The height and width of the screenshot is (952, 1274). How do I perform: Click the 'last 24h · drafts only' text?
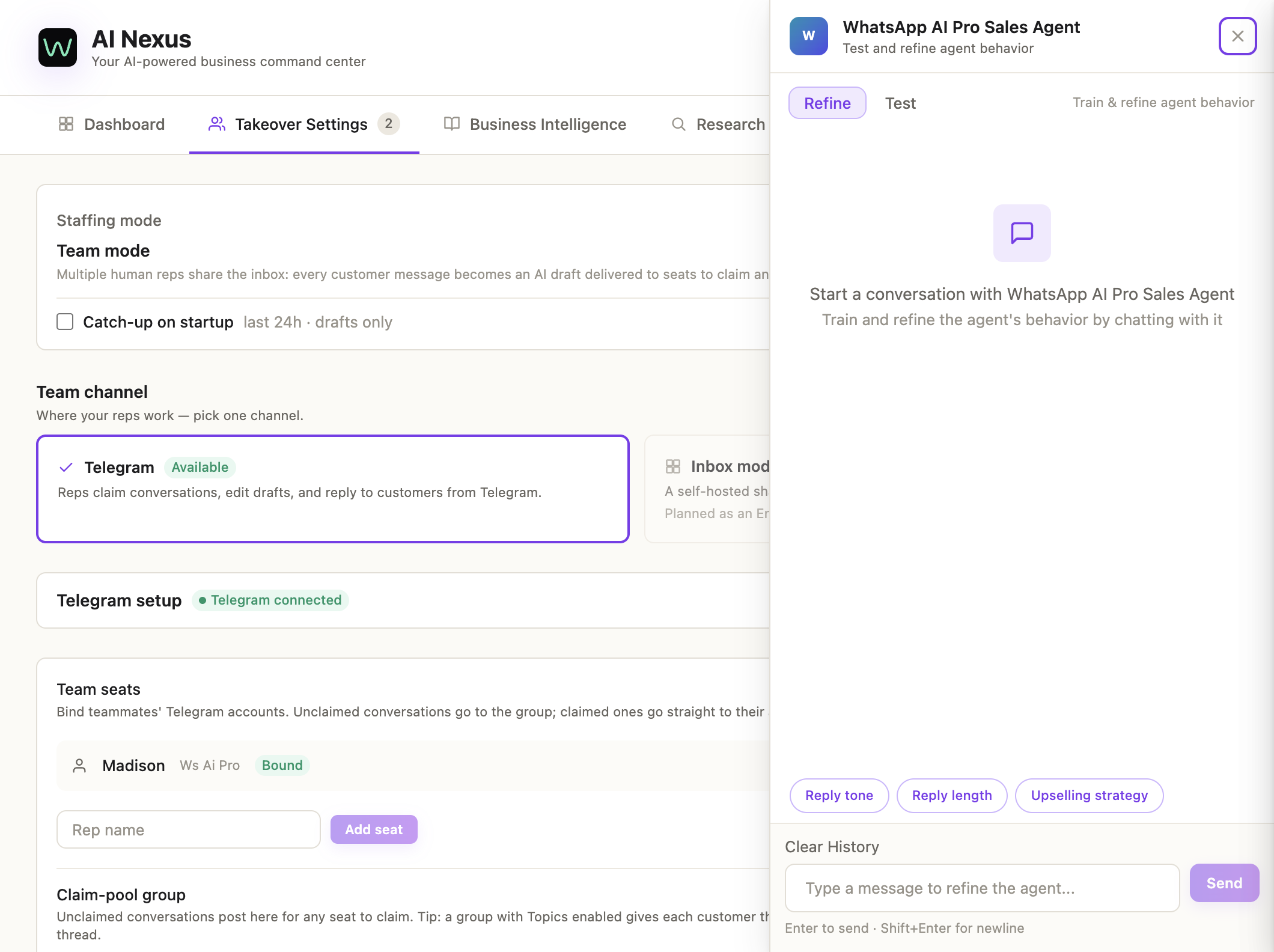click(318, 322)
